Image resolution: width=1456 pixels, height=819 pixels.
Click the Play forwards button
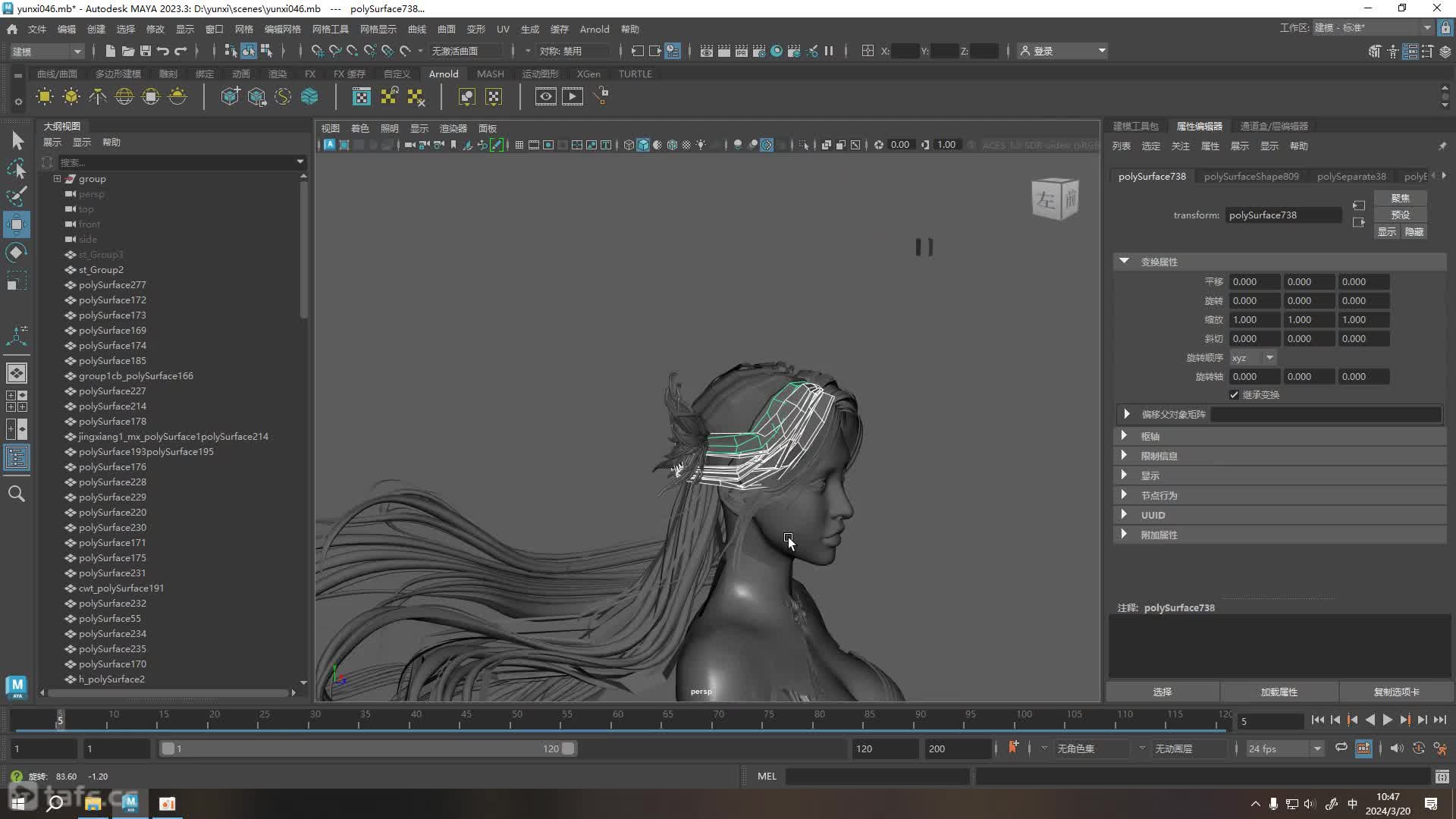1387,720
